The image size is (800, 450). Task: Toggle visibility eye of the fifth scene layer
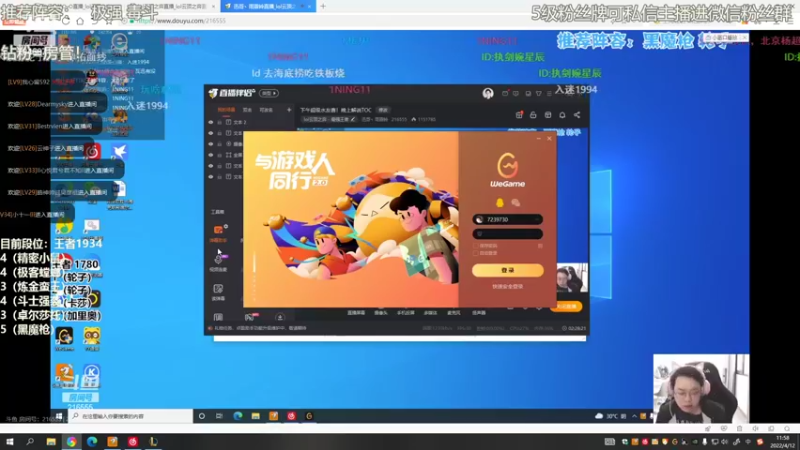pos(211,166)
